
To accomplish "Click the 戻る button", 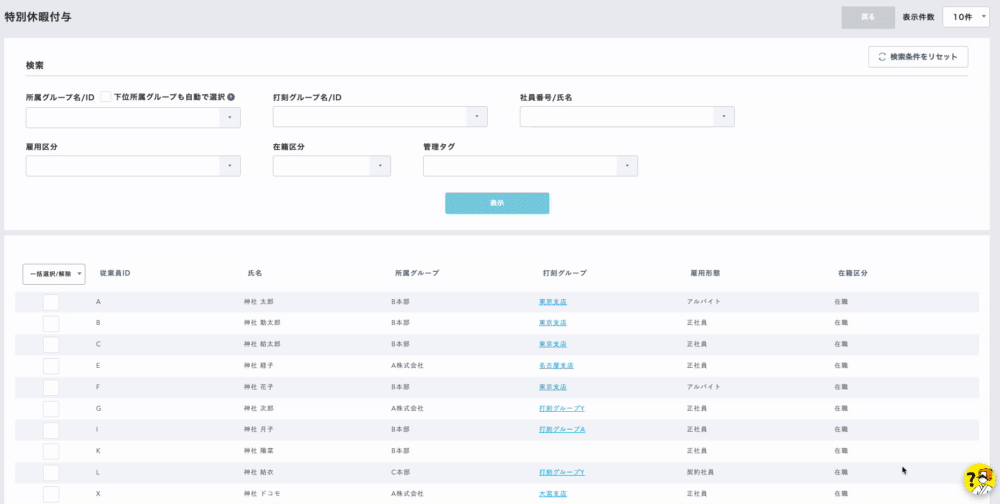I will click(868, 17).
